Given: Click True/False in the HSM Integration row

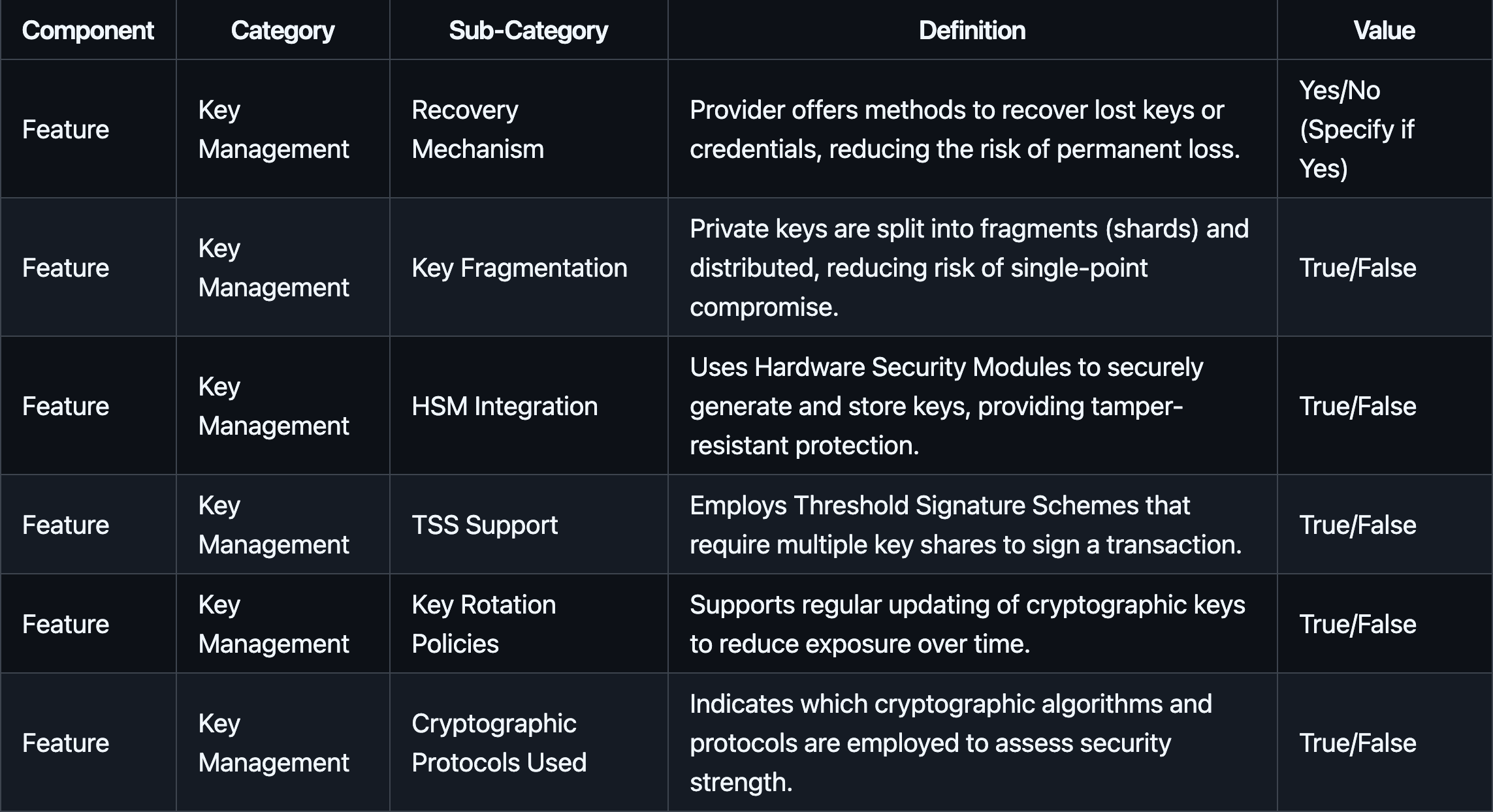Looking at the screenshot, I should tap(1357, 406).
